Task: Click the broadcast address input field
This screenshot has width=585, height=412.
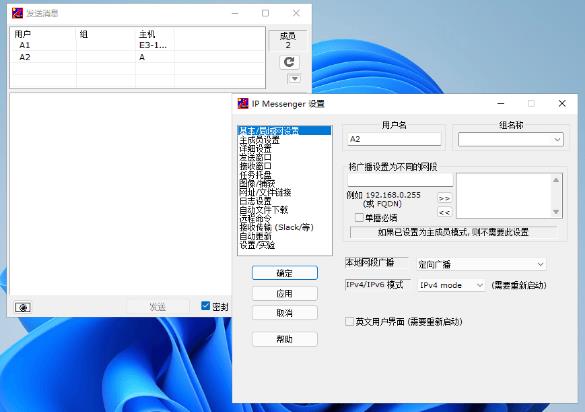Action: point(400,180)
